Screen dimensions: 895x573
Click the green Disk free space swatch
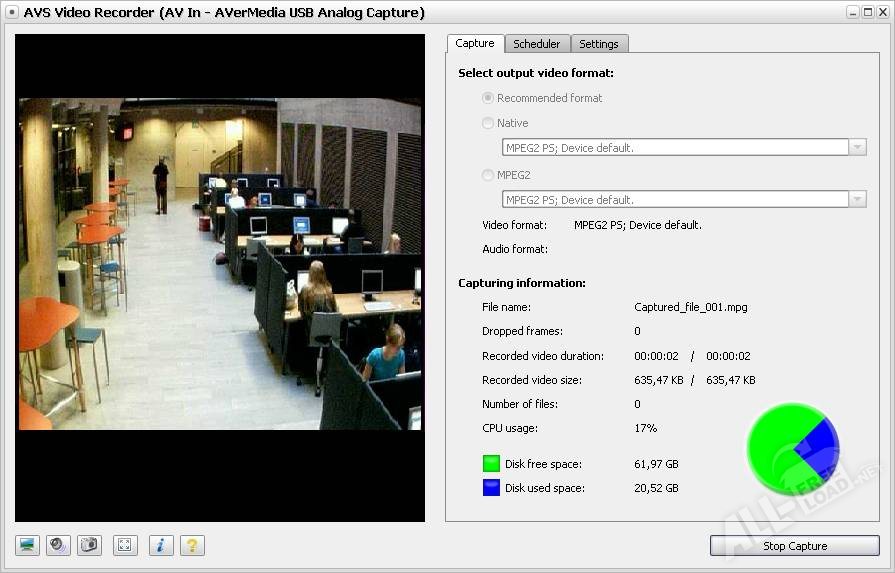coord(491,463)
